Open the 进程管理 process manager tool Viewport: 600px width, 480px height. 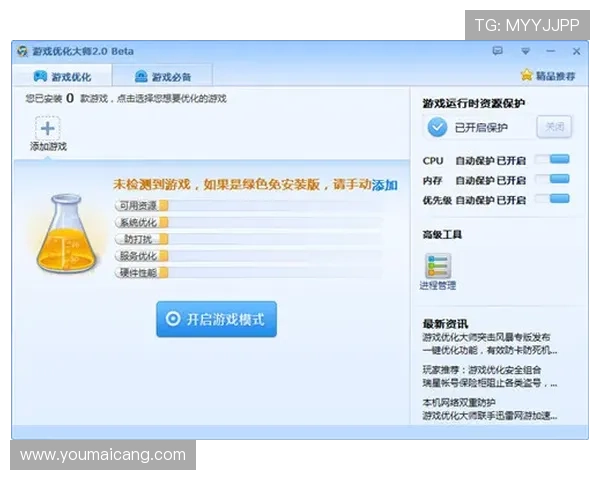pos(438,272)
